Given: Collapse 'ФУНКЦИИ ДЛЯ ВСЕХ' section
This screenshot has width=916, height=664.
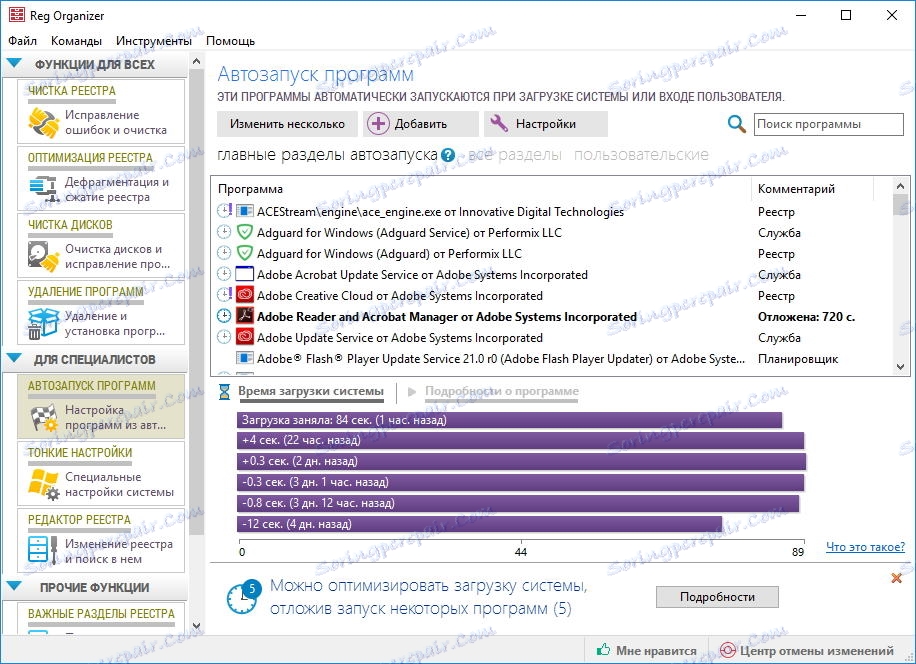Looking at the screenshot, I should pyautogui.click(x=14, y=62).
